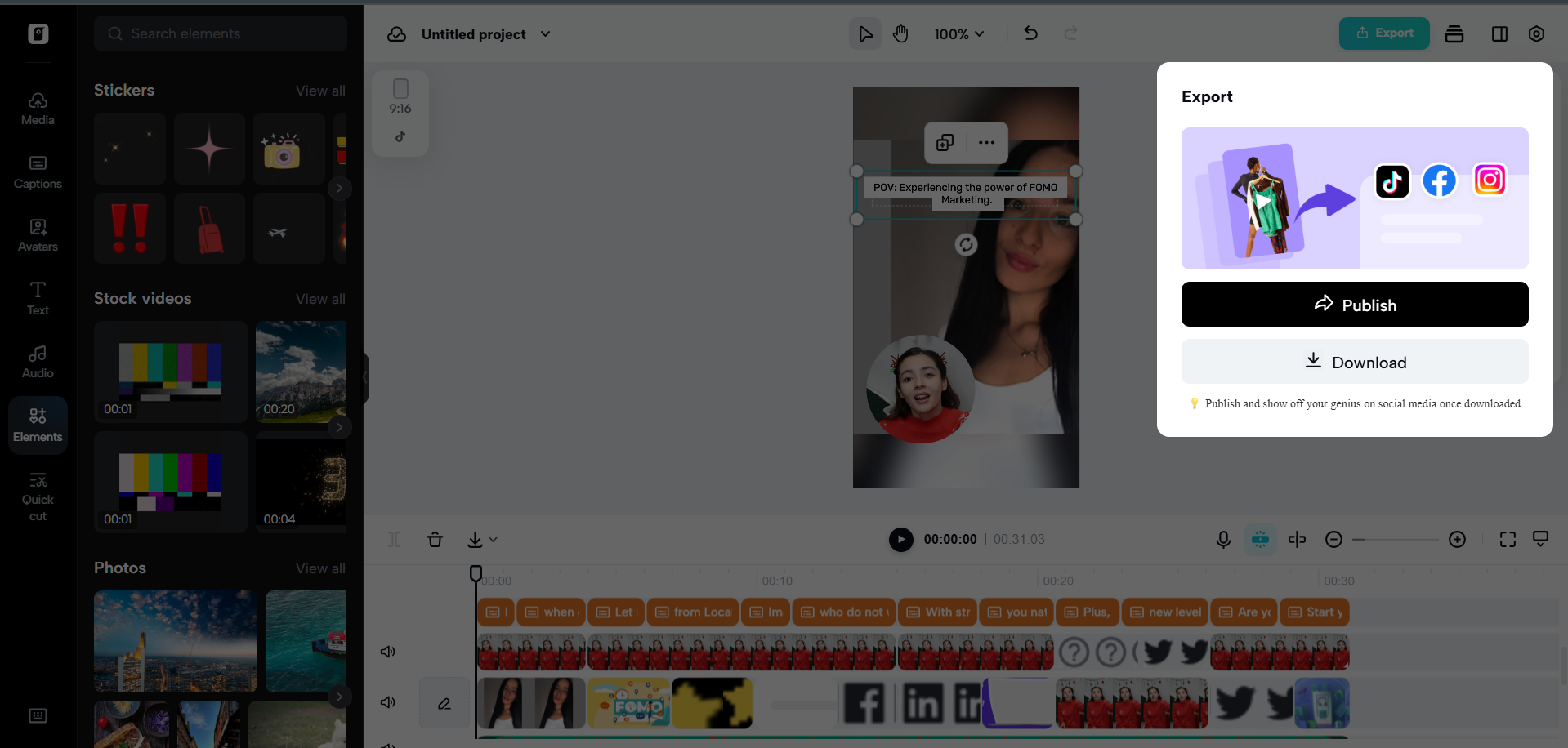Image resolution: width=1568 pixels, height=748 pixels.
Task: Switch to the Text panel
Action: (38, 298)
